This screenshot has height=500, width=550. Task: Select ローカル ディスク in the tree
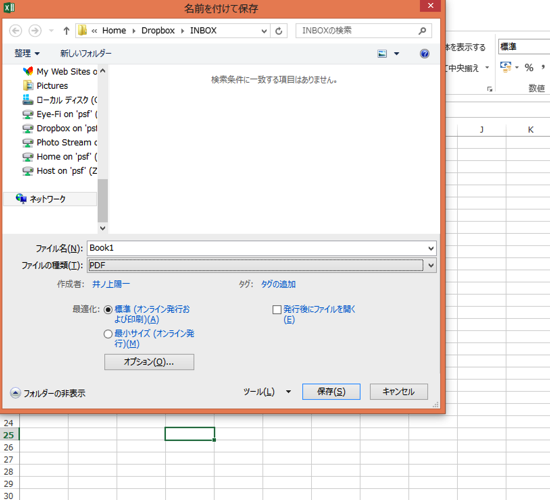pyautogui.click(x=60, y=100)
